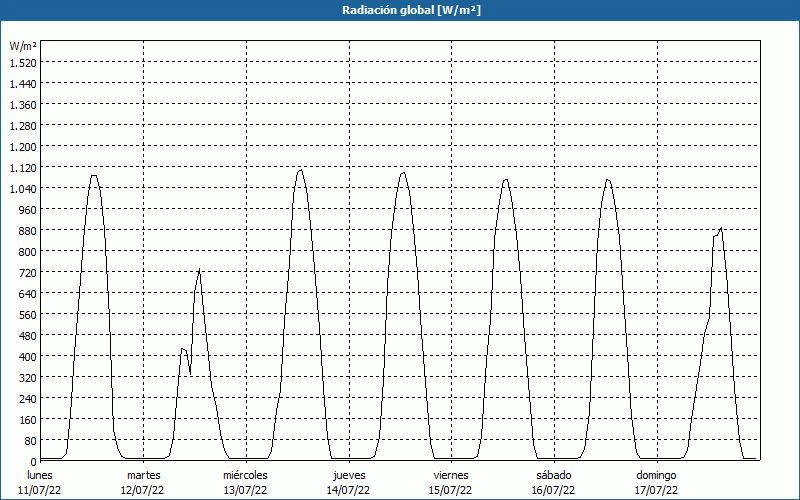The width and height of the screenshot is (800, 500).
Task: Click the 1.040 y-axis value
Action: coord(23,189)
